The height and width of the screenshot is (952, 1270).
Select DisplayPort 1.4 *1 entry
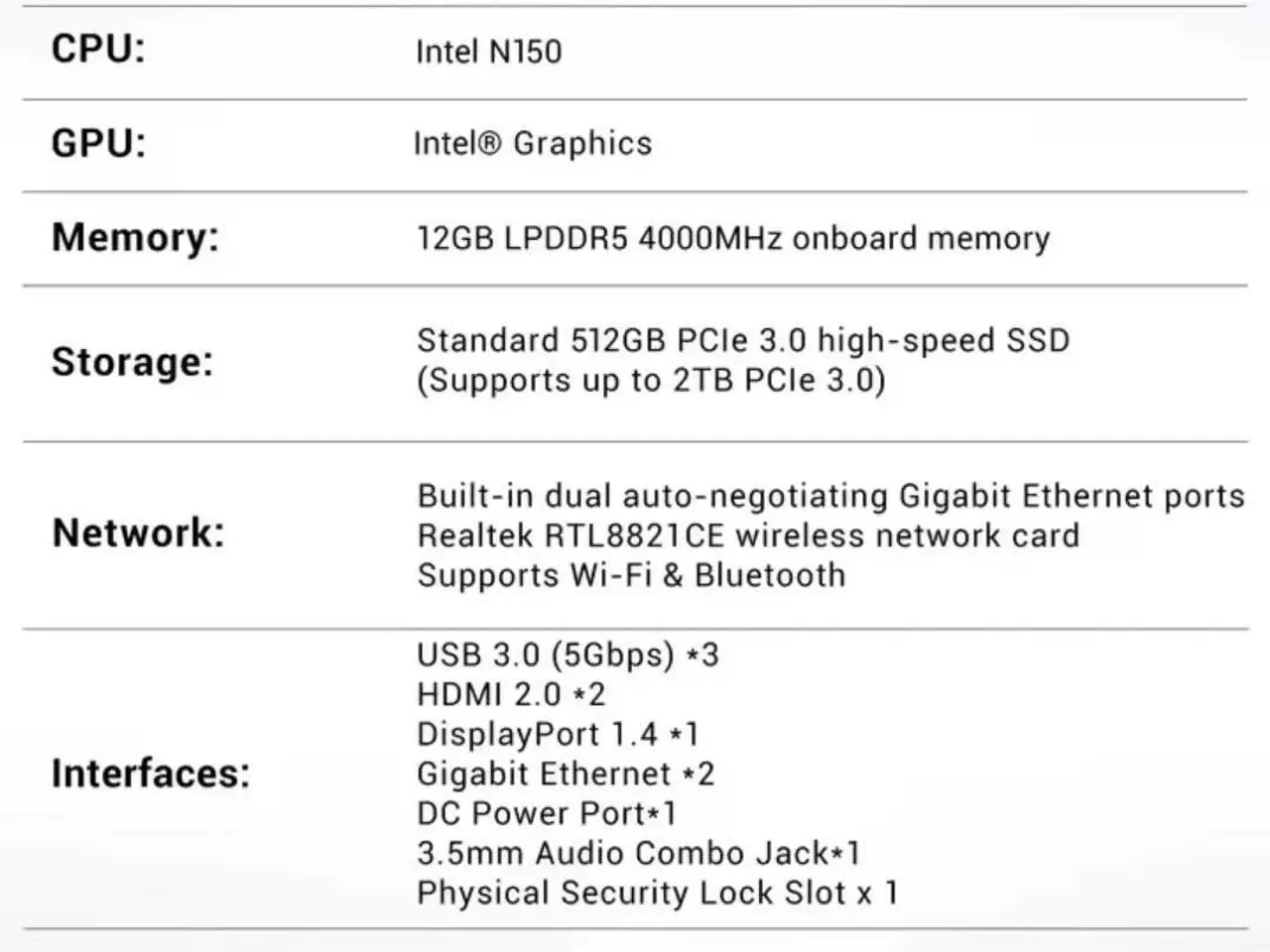tap(558, 735)
